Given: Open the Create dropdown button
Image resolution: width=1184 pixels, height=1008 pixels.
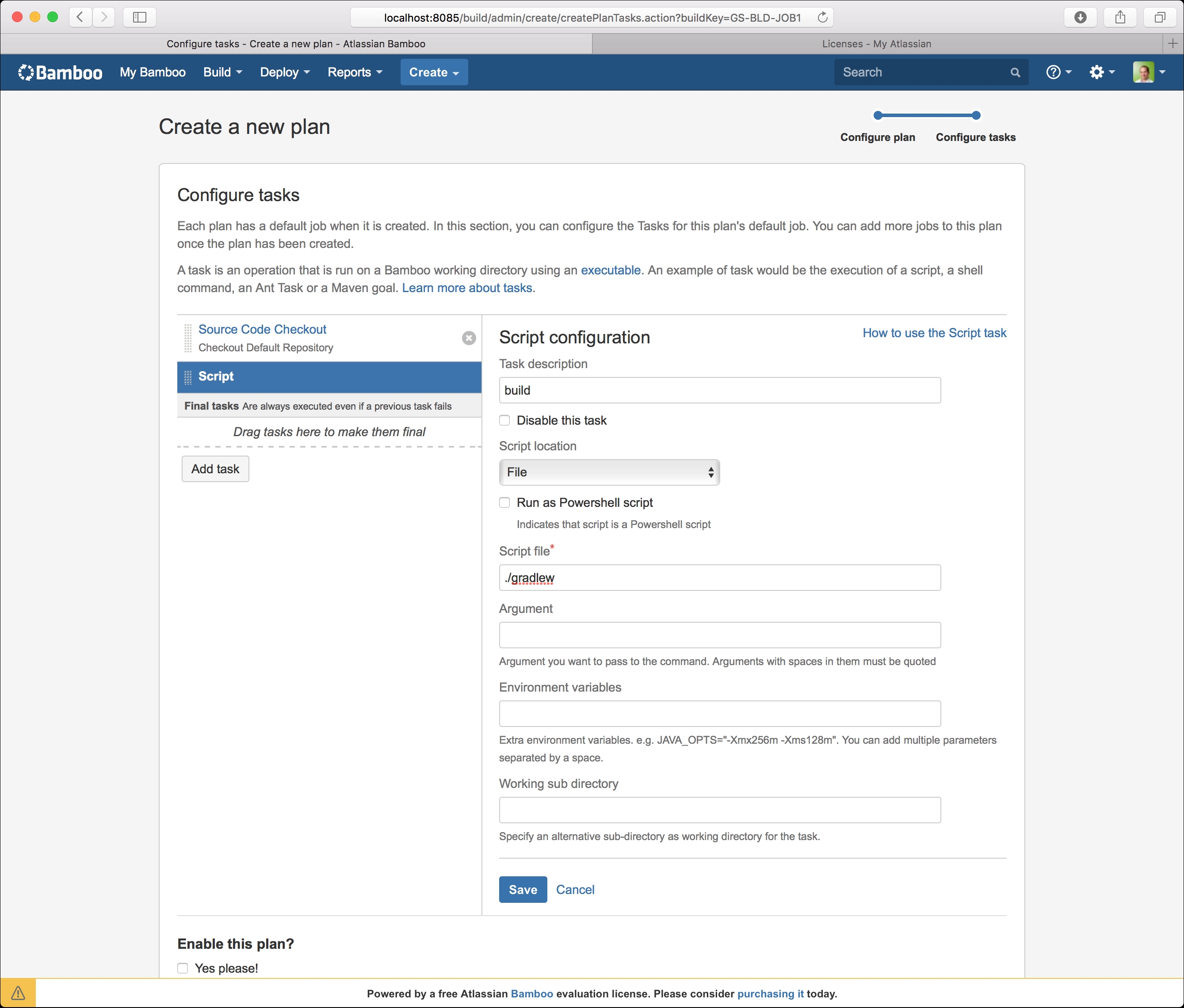Looking at the screenshot, I should point(434,72).
